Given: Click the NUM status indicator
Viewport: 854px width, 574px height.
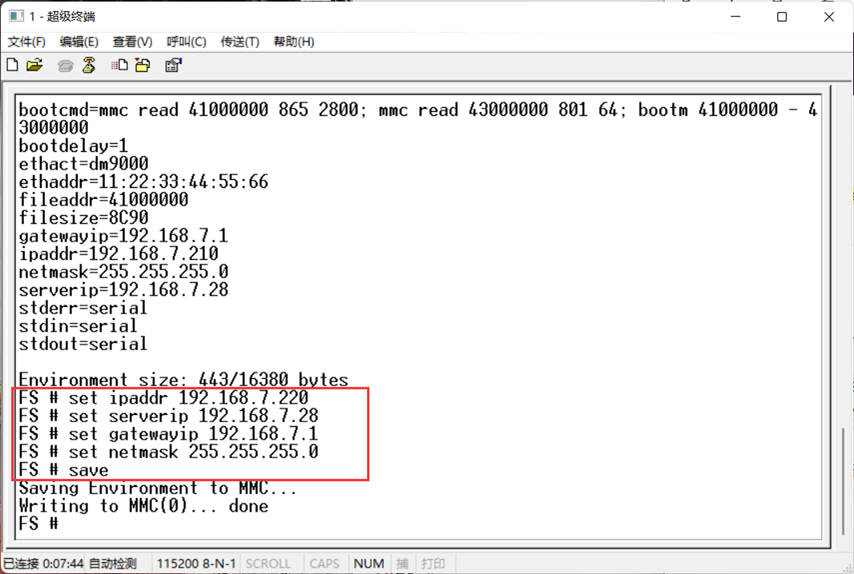Looking at the screenshot, I should 369,563.
